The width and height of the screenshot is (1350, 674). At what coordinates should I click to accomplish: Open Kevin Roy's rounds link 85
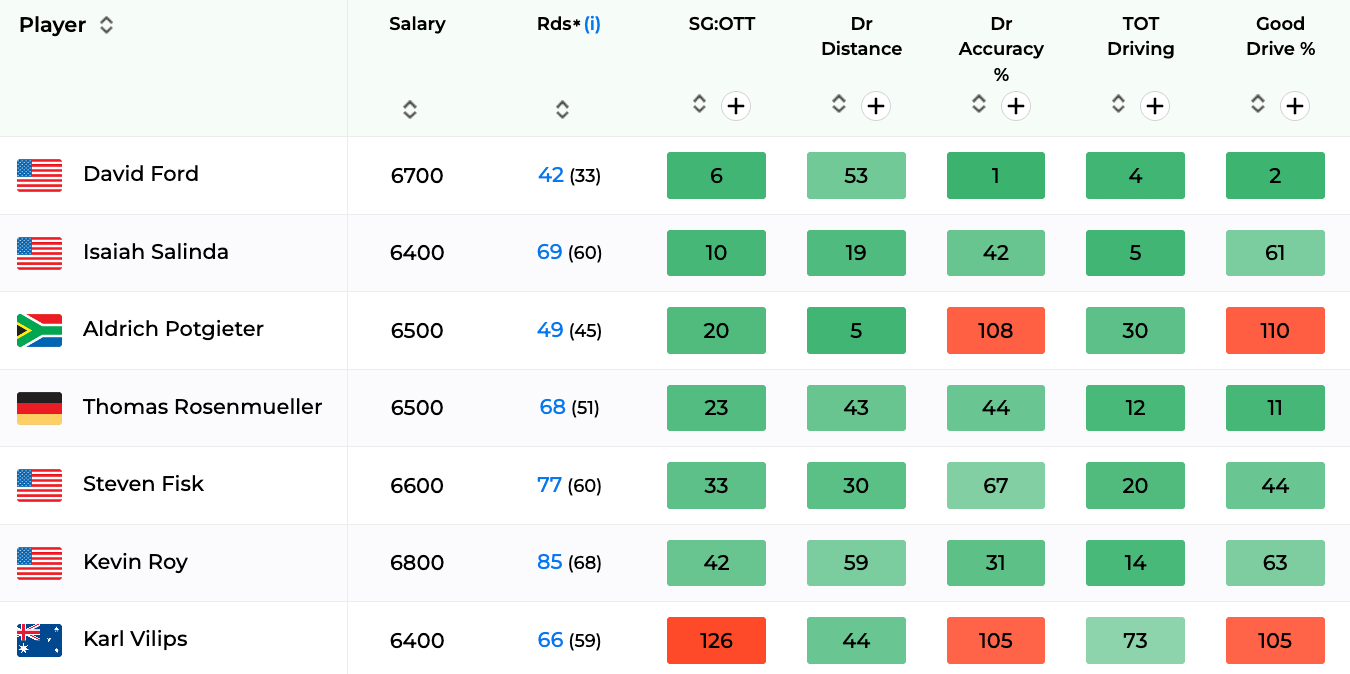click(550, 562)
